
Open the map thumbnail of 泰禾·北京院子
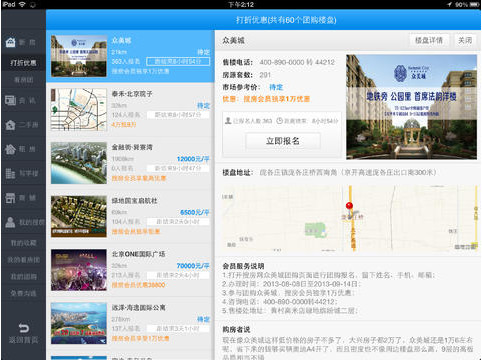click(79, 109)
